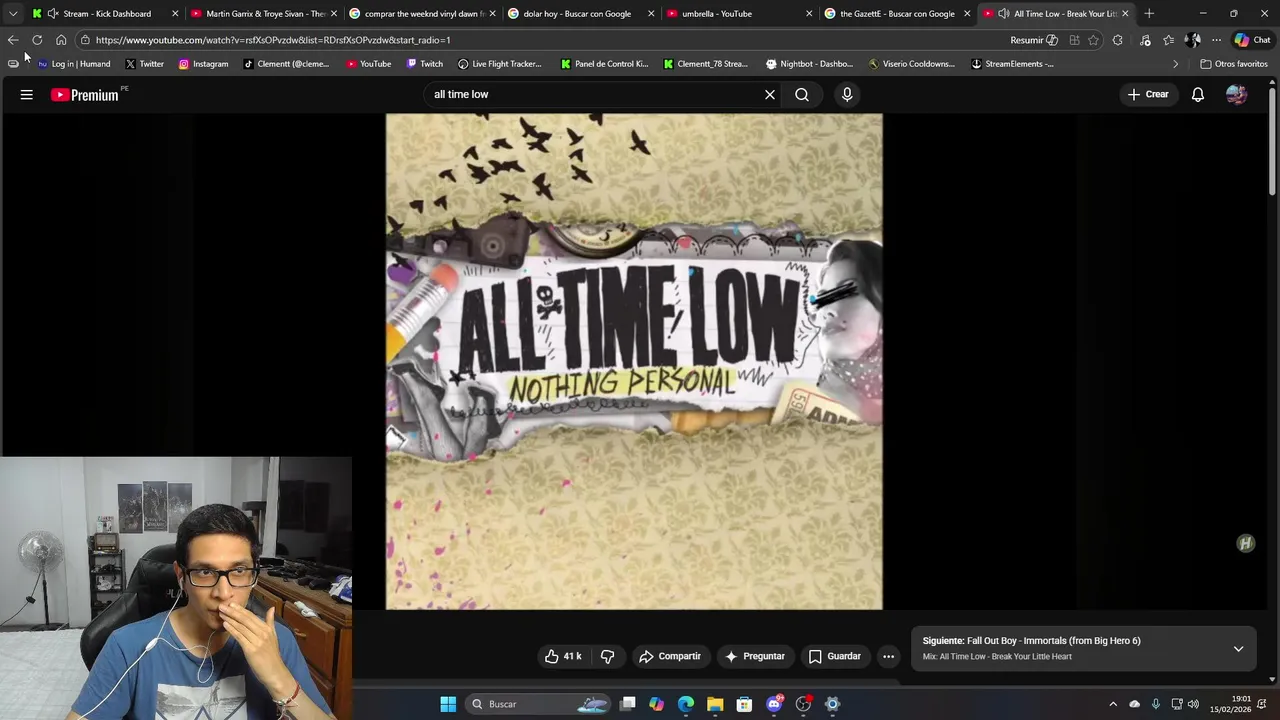Click the Resumir Copilot button
1280x720 pixels.
click(x=1034, y=40)
